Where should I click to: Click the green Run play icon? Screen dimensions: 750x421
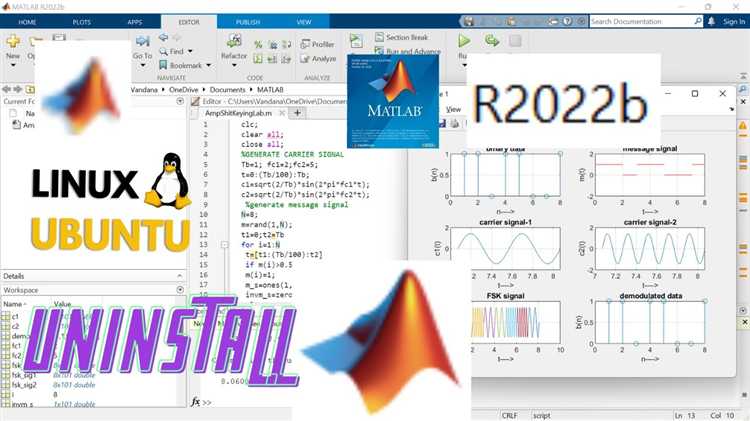pyautogui.click(x=464, y=41)
